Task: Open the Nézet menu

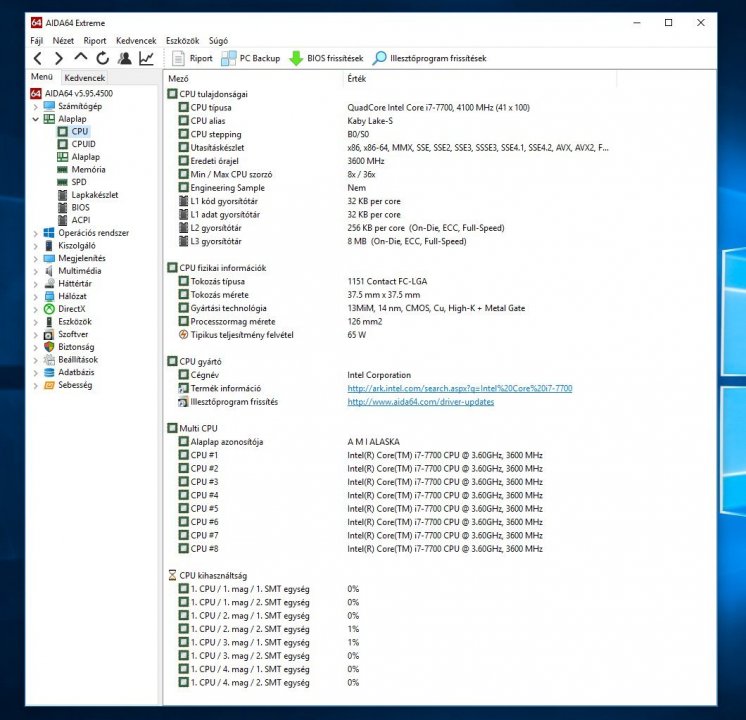Action: (x=63, y=41)
